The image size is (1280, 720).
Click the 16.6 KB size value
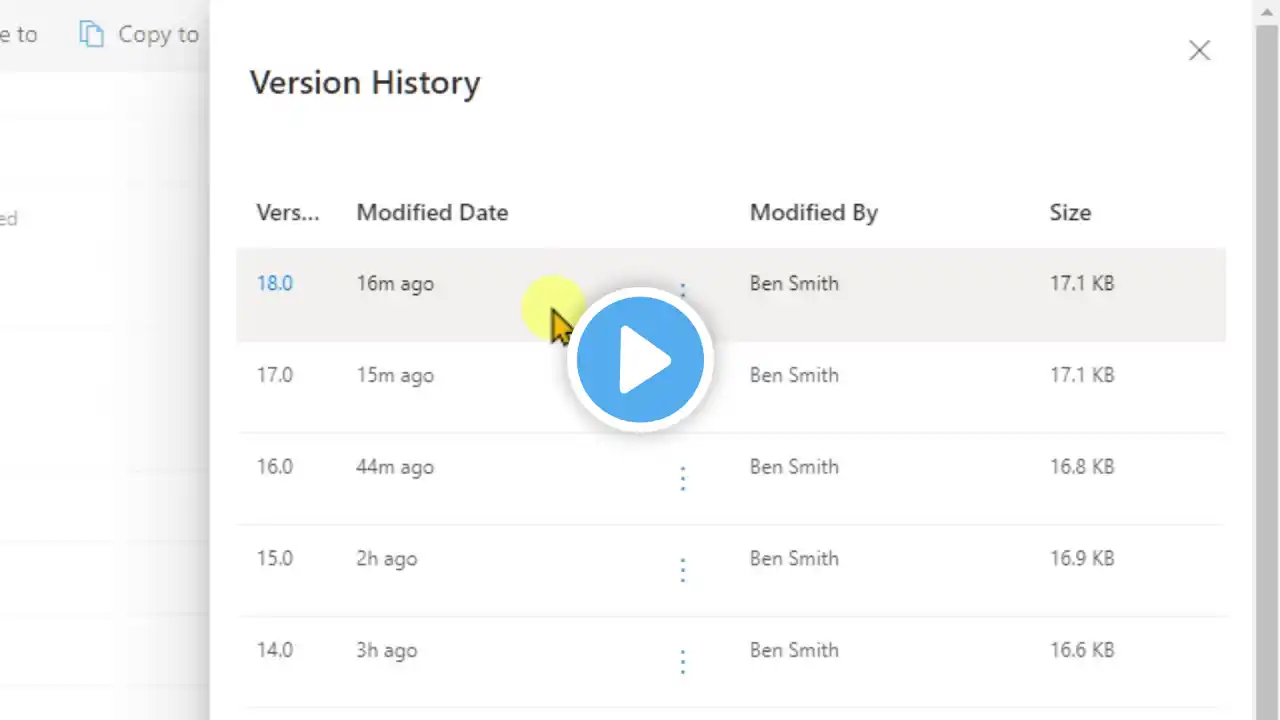(1081, 650)
